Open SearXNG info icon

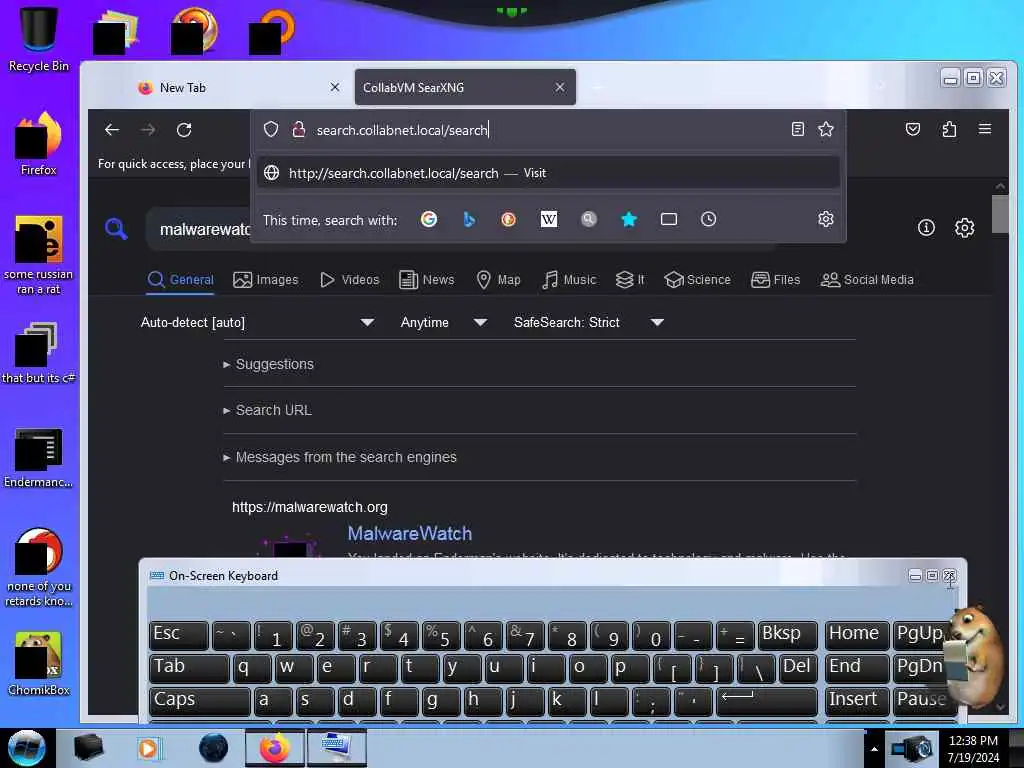(926, 227)
